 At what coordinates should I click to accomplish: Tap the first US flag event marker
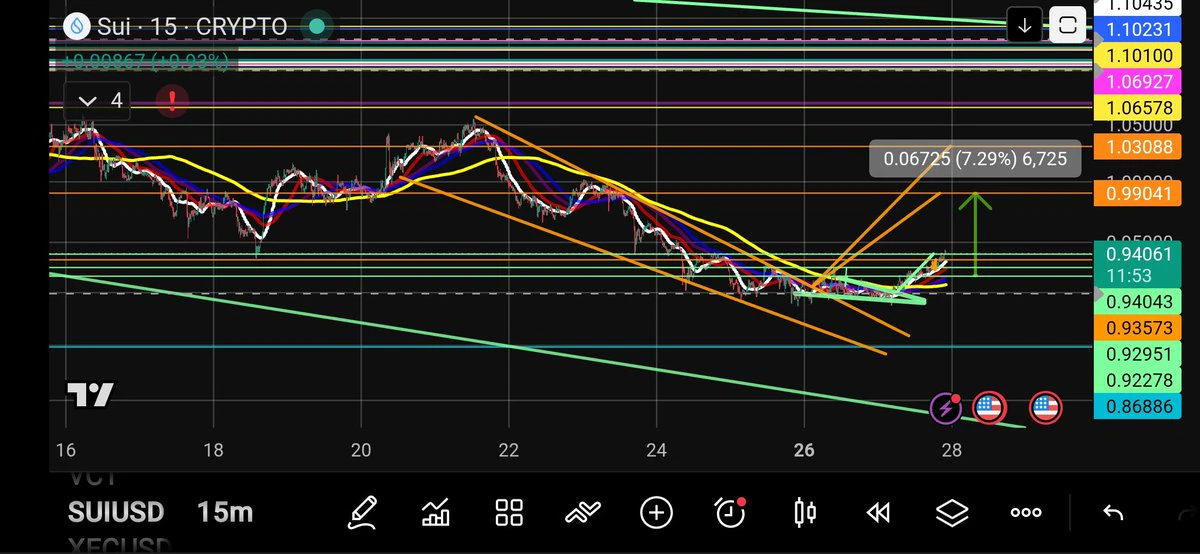click(x=988, y=407)
